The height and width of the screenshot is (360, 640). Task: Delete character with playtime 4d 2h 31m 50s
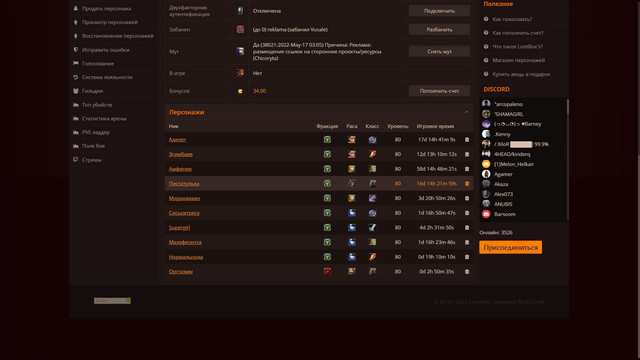point(467,228)
